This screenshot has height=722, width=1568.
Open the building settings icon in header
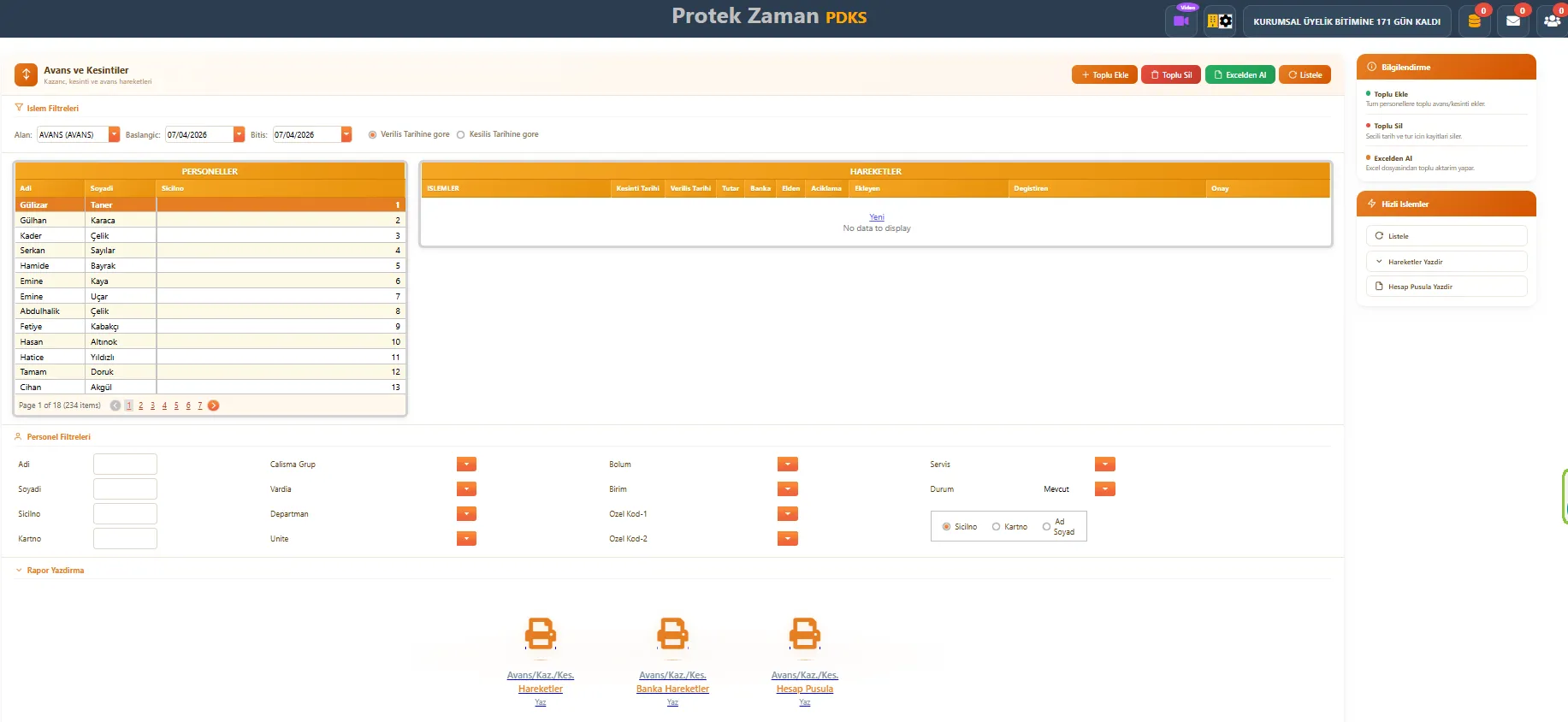coord(1220,21)
